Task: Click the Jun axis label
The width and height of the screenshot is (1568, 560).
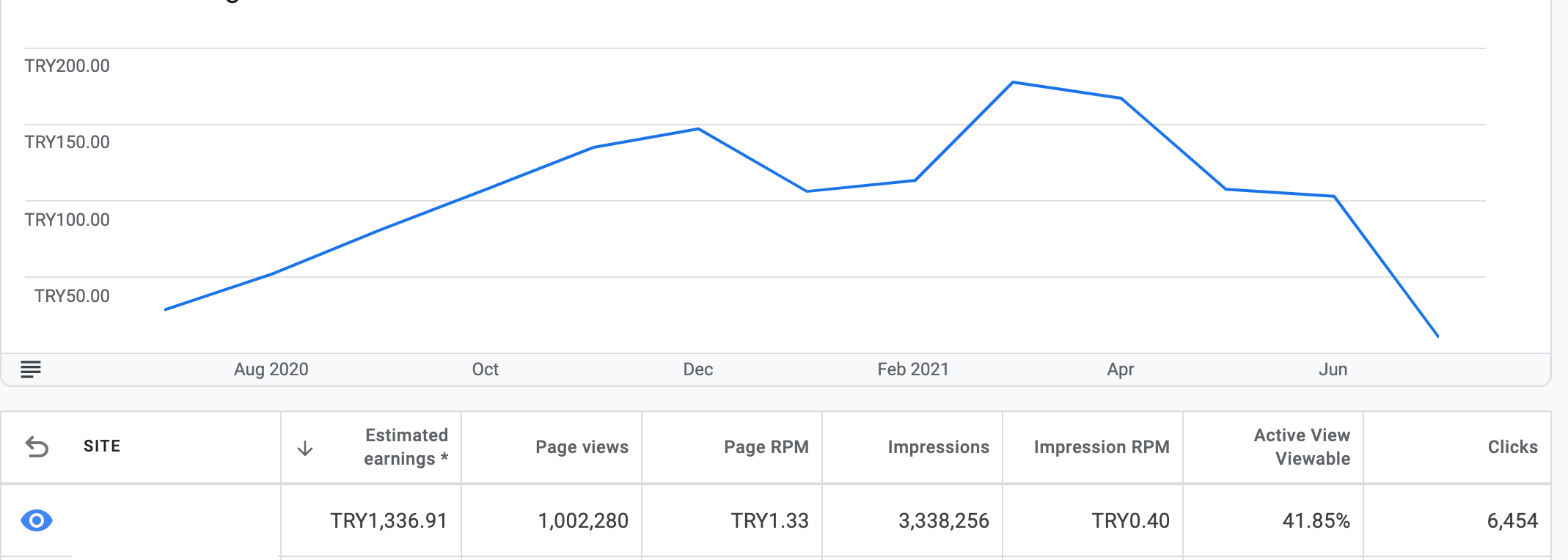Action: pos(1333,369)
